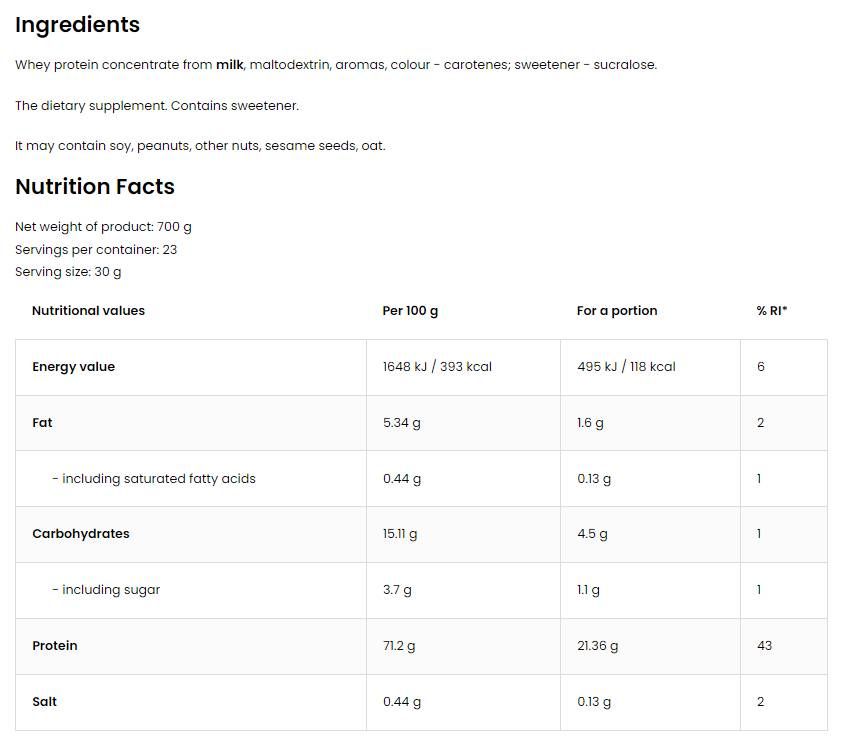Click the bold word milk in ingredients
This screenshot has width=842, height=744.
point(228,65)
